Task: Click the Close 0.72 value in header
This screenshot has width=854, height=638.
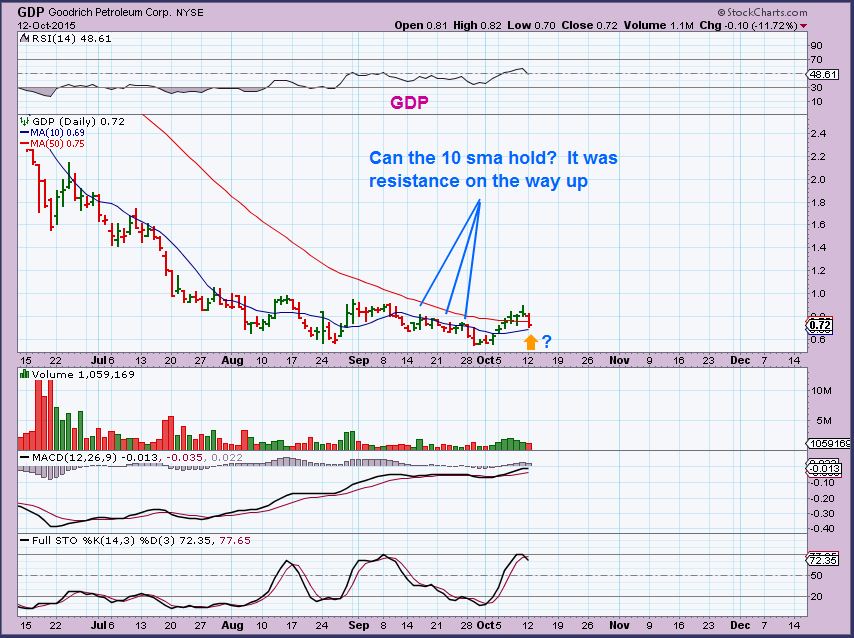Action: (x=590, y=26)
